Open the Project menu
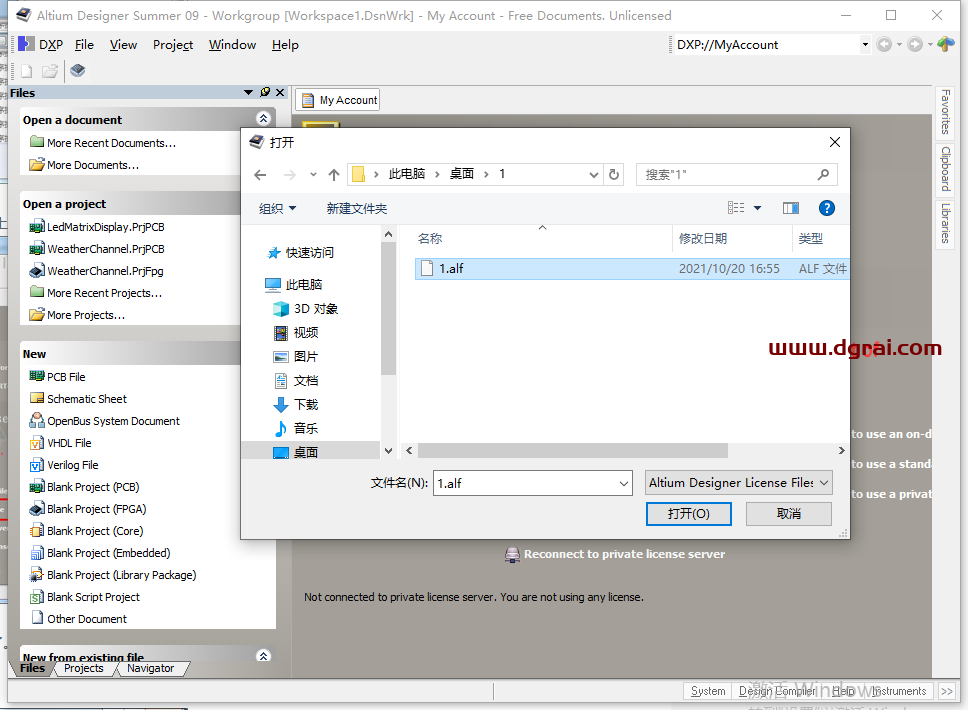 [173, 45]
